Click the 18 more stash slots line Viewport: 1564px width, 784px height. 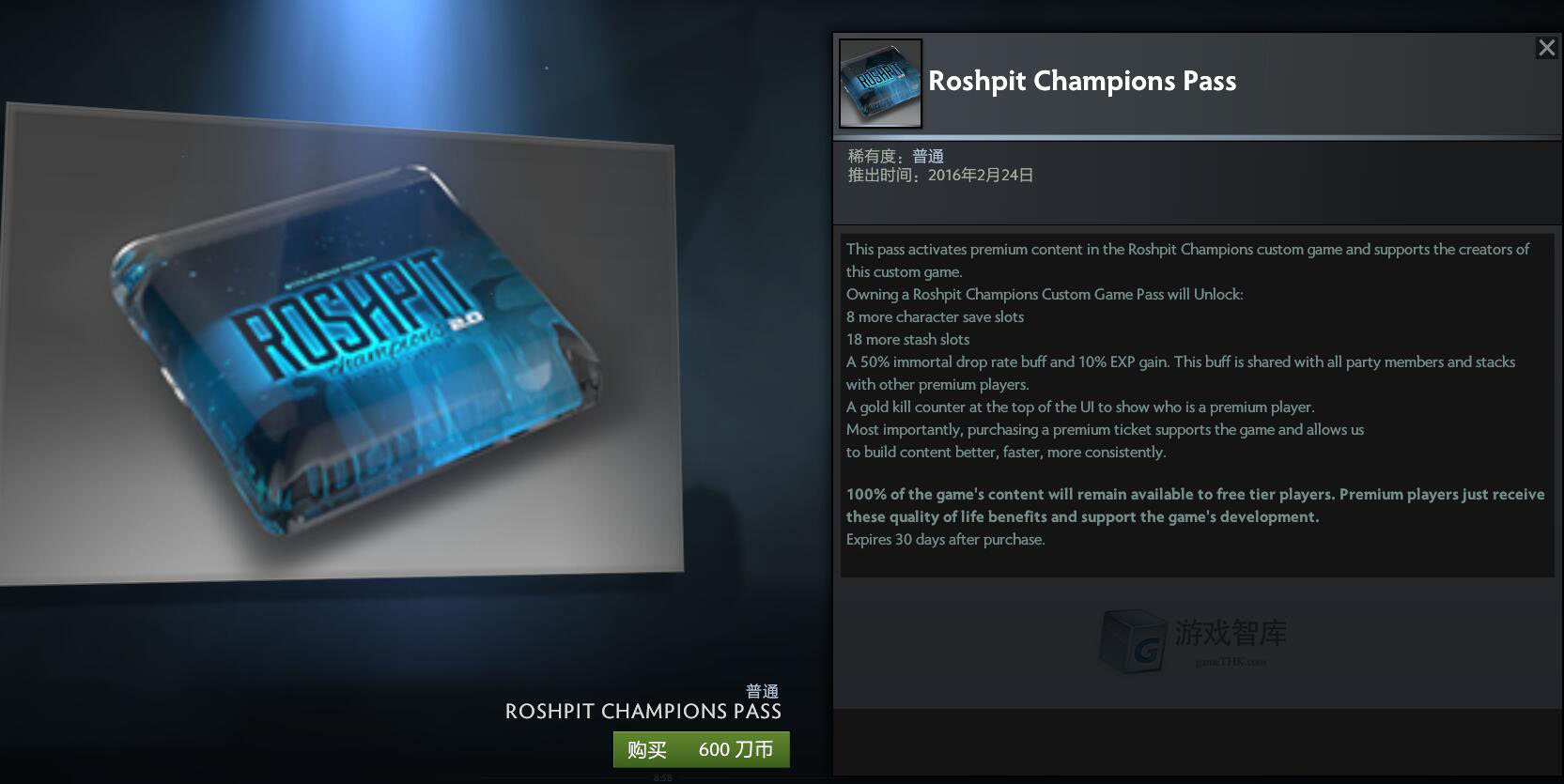[x=907, y=340]
